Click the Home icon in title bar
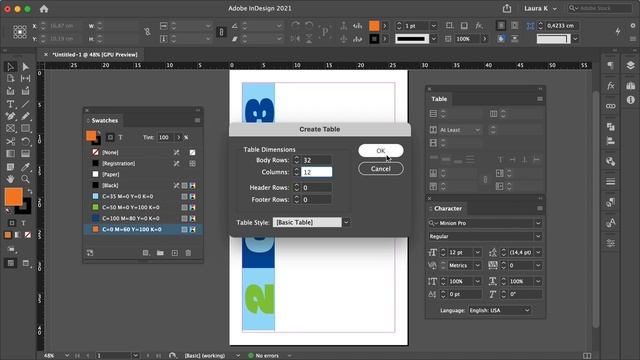Viewport: 640px width, 360px height. (44, 9)
